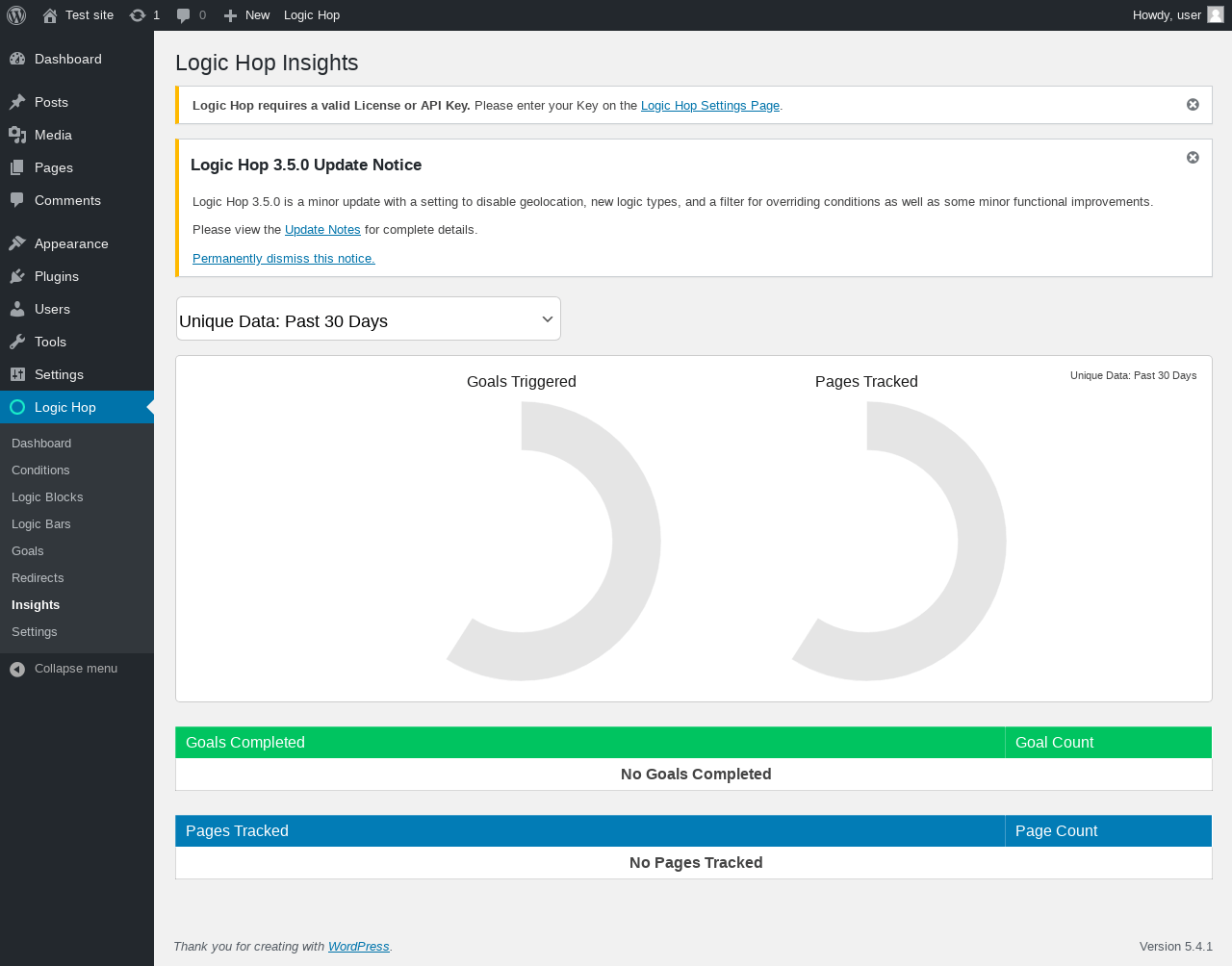Click the Plugins plug icon
This screenshot has width=1232, height=966.
click(x=17, y=276)
